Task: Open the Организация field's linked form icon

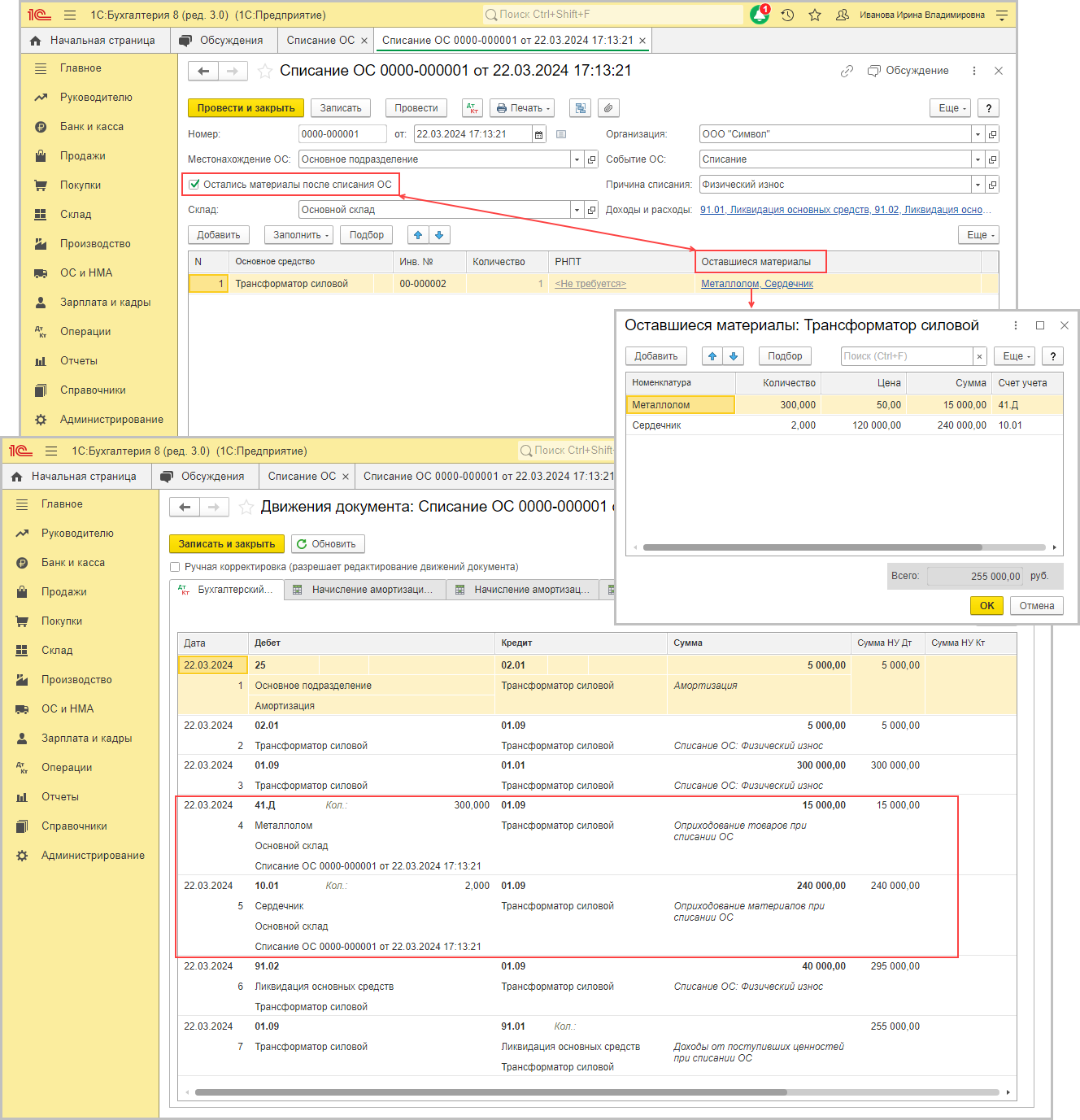Action: coord(992,134)
